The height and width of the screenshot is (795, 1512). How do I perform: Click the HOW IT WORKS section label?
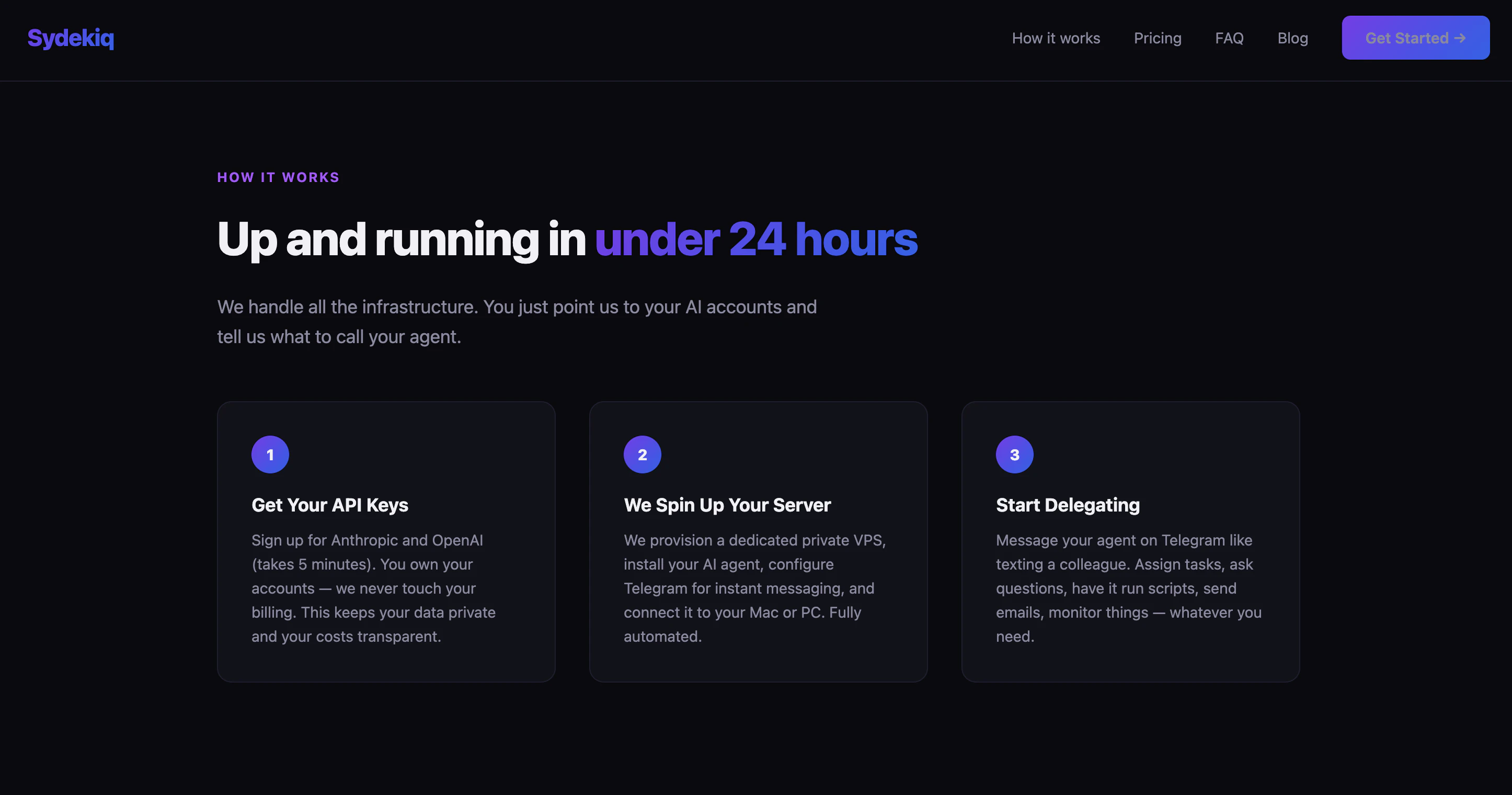278,177
